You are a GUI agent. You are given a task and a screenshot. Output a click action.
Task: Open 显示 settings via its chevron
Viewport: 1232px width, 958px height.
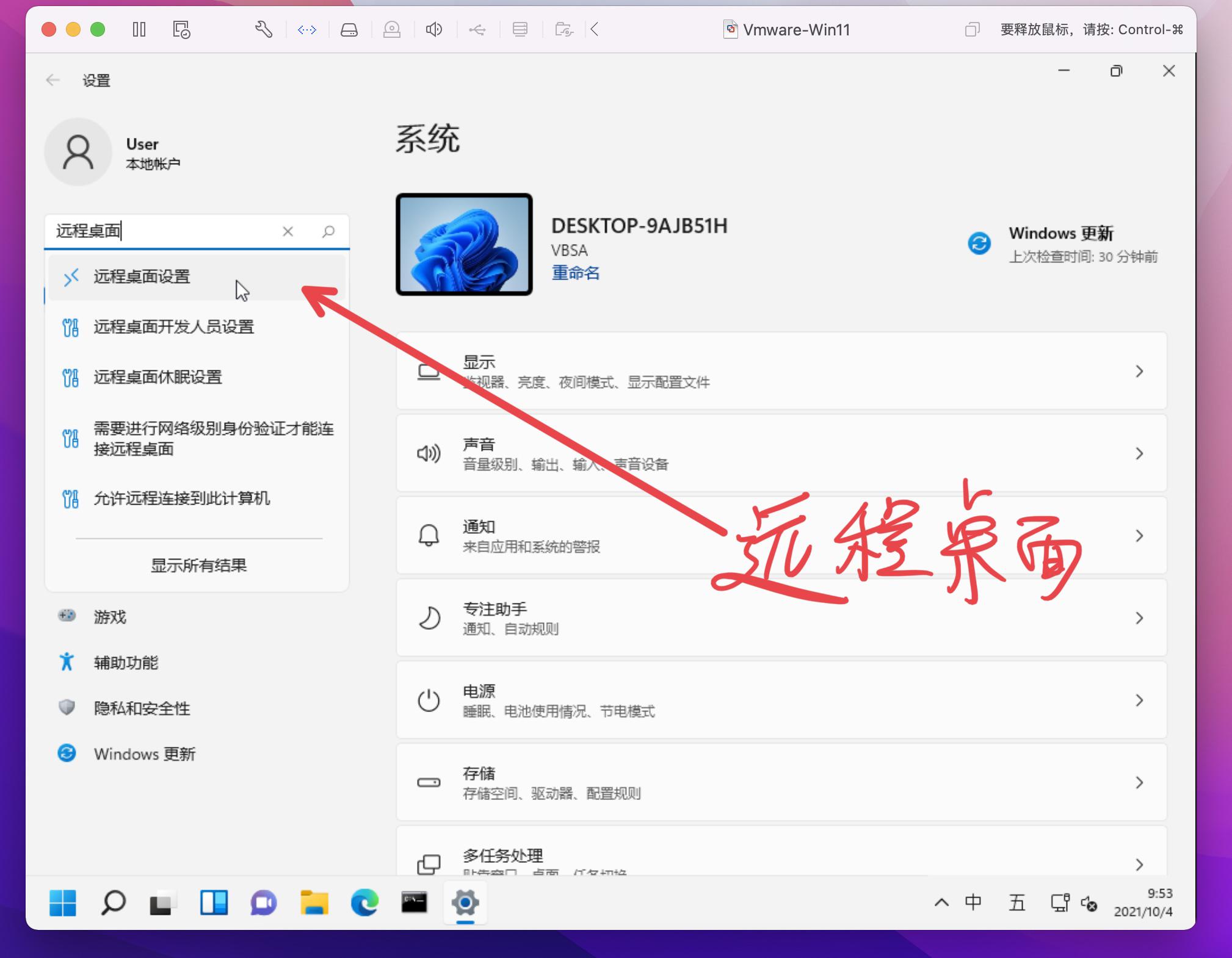point(1139,371)
